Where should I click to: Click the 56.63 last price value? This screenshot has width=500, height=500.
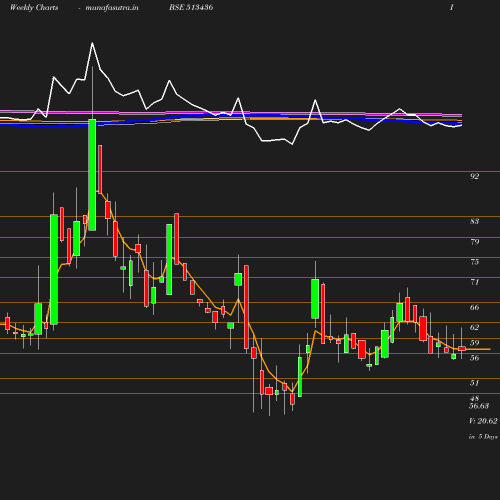479,406
